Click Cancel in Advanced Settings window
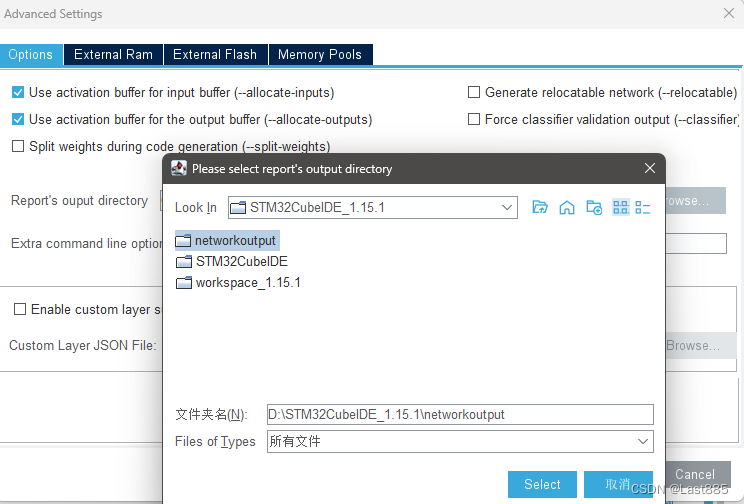Image resolution: width=744 pixels, height=504 pixels. (698, 475)
